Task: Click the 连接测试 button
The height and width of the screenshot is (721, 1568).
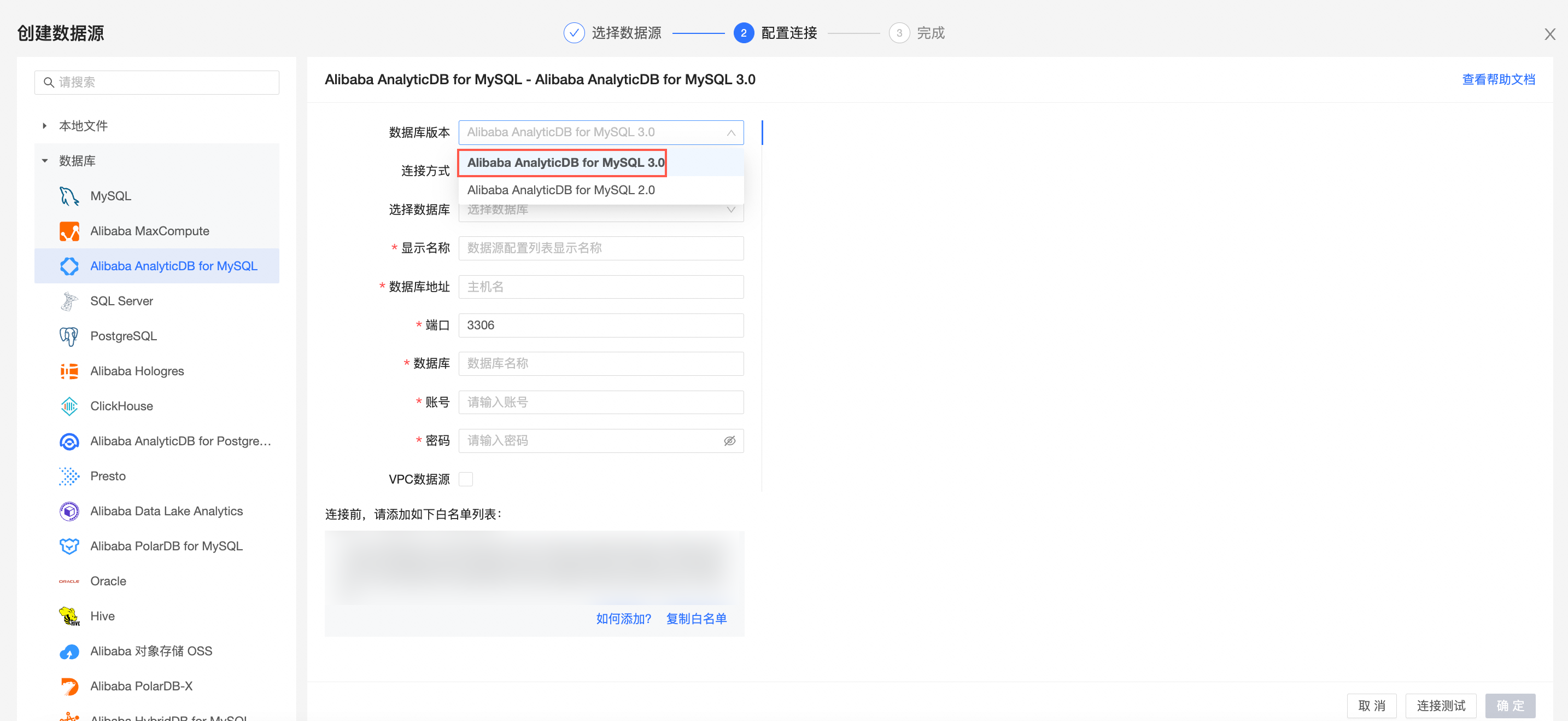Action: click(x=1440, y=705)
